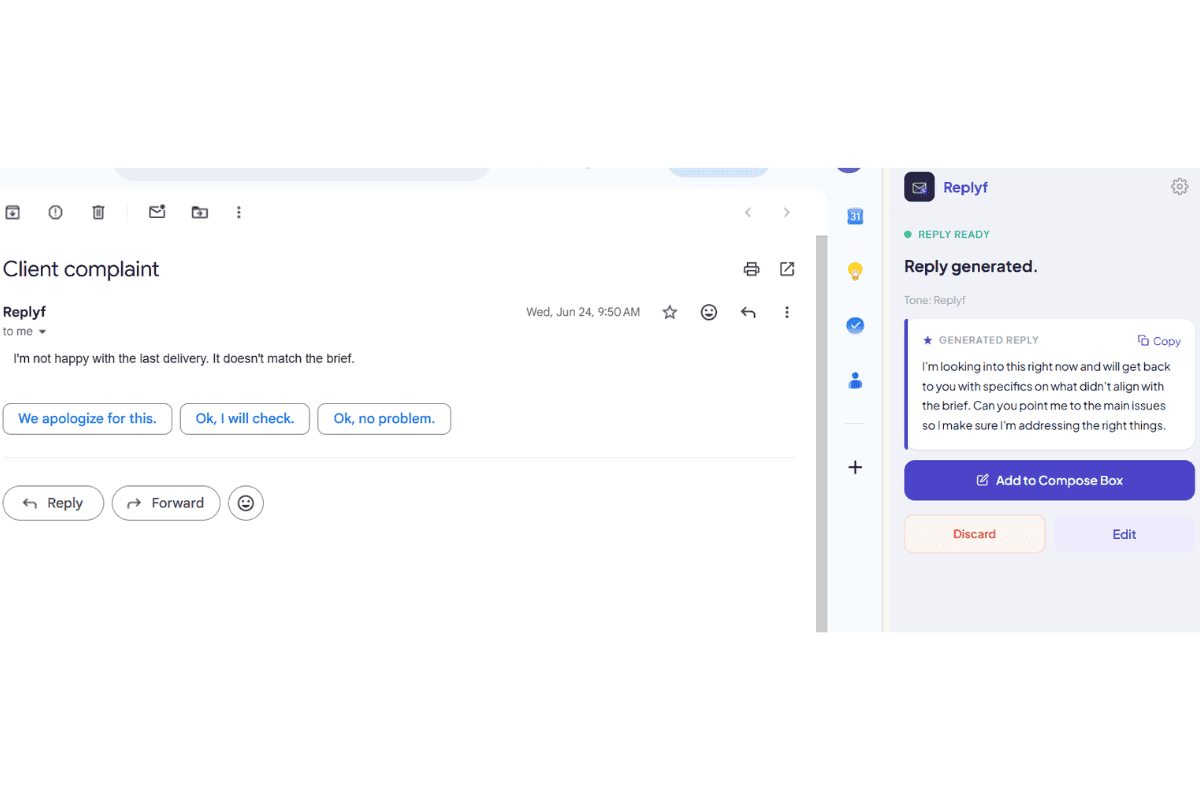Mark email as unread
1200x800 pixels.
click(x=157, y=212)
